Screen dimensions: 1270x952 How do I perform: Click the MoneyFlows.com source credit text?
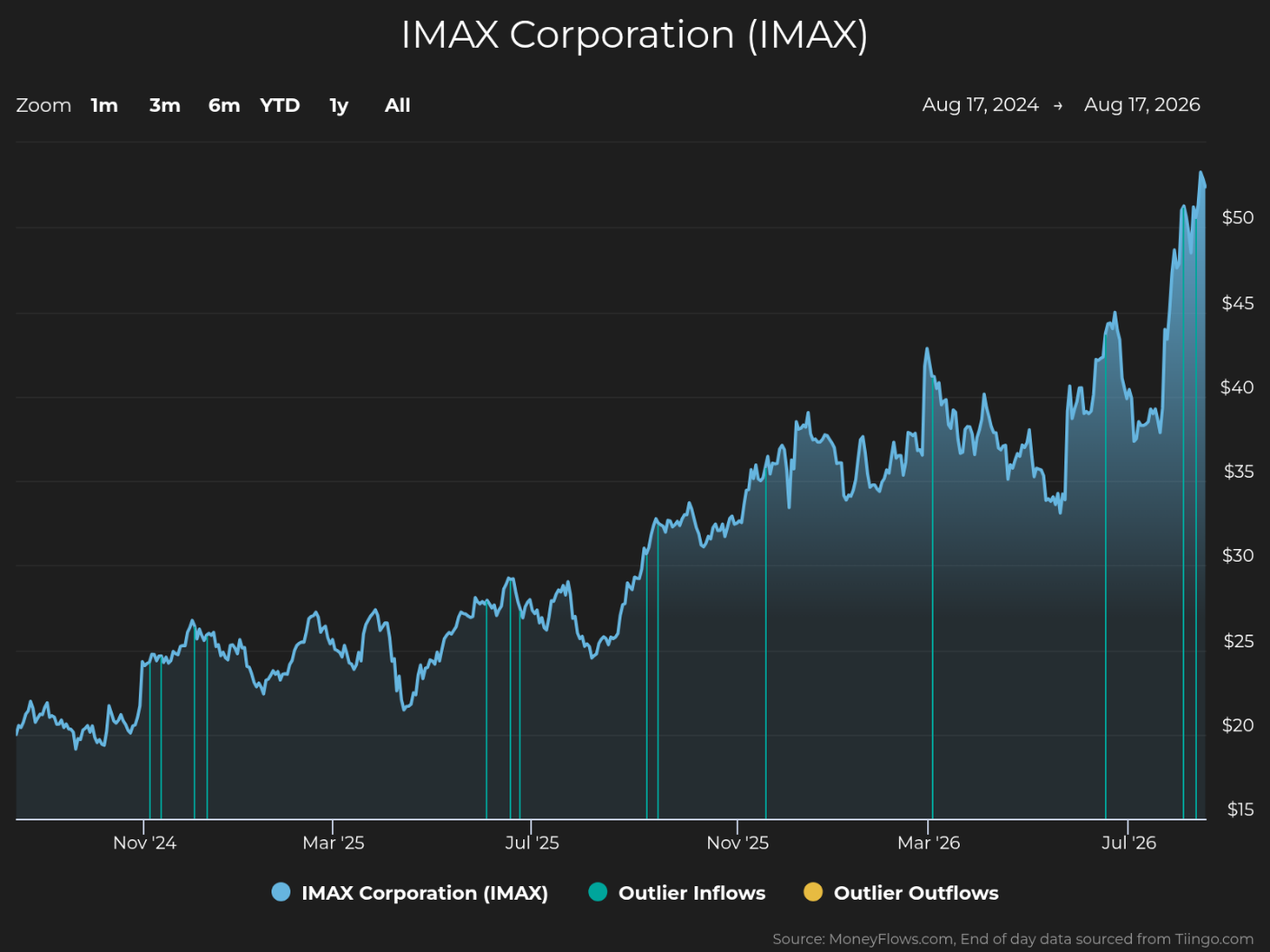[x=1013, y=939]
